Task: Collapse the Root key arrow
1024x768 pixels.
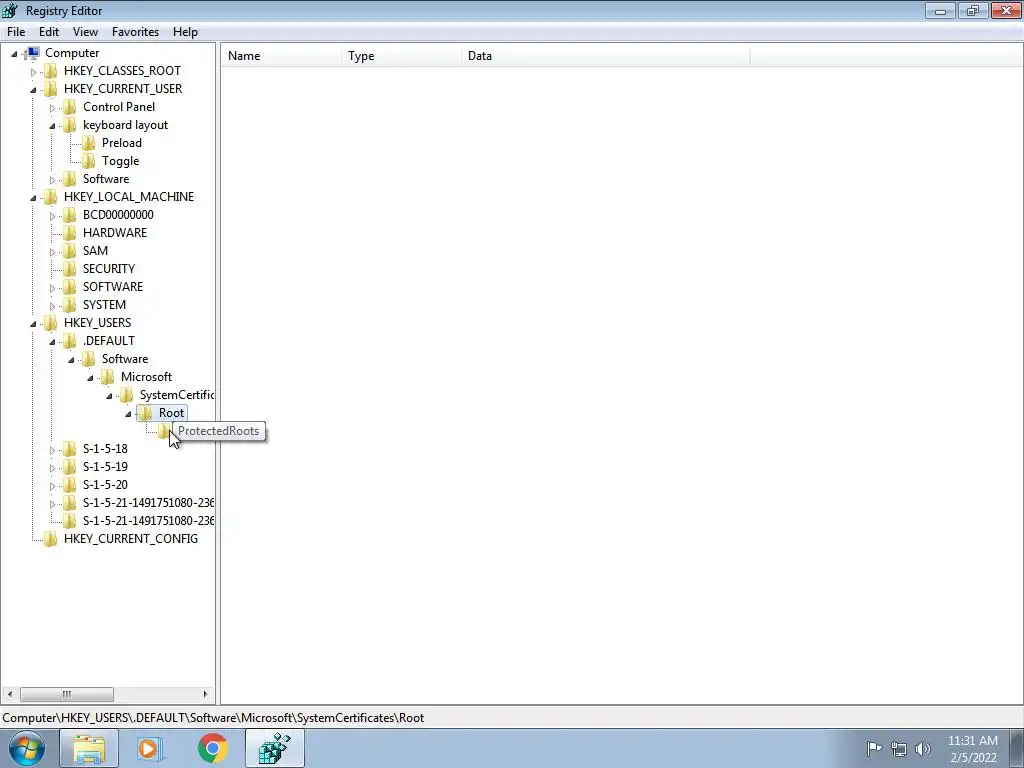Action: (128, 413)
